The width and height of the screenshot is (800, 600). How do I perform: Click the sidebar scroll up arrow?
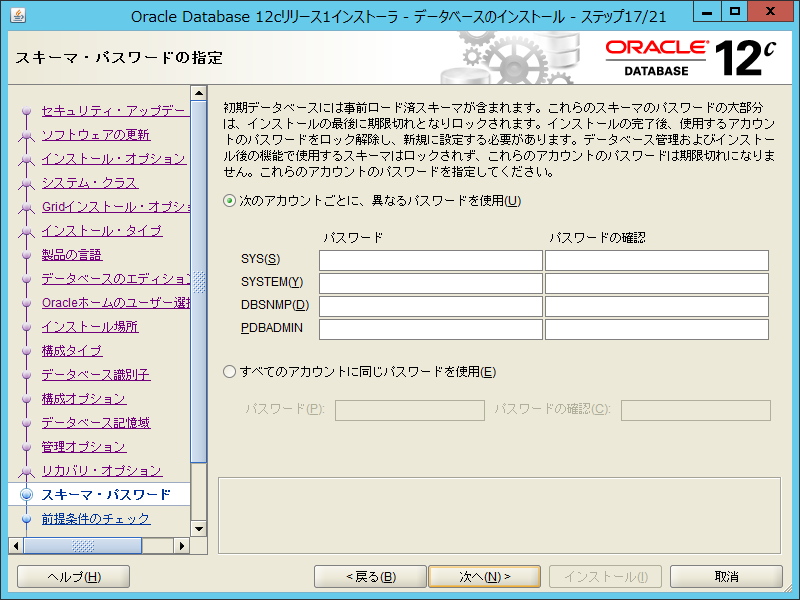click(x=198, y=95)
